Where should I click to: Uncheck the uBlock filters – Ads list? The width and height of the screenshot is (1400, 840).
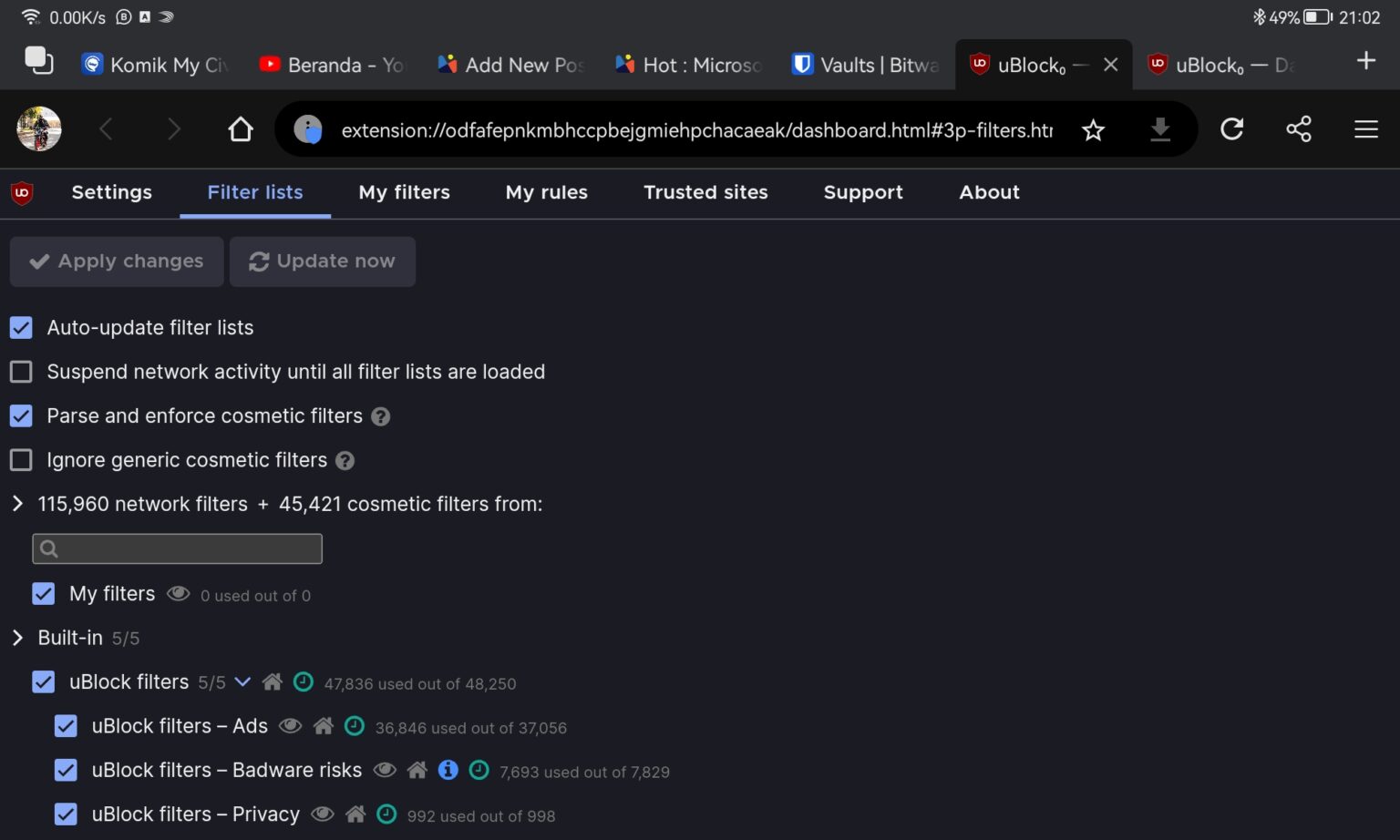(x=66, y=726)
